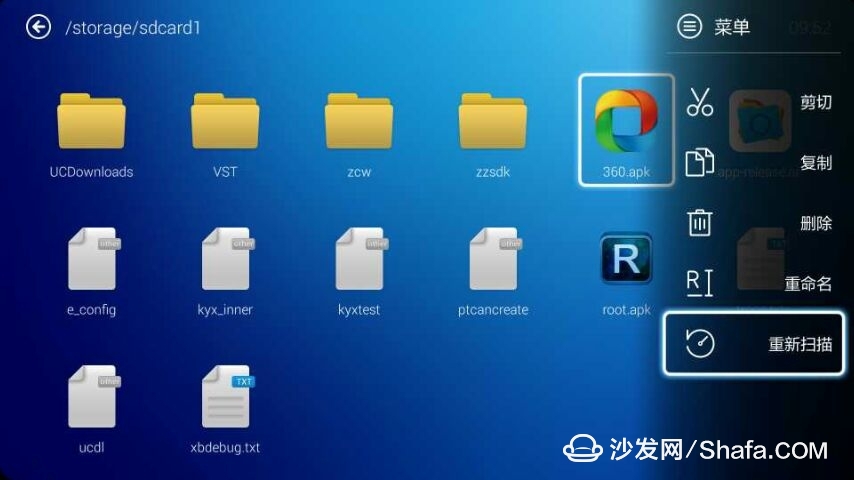Click the scissors cut icon
Image resolution: width=854 pixels, height=480 pixels.
700,102
